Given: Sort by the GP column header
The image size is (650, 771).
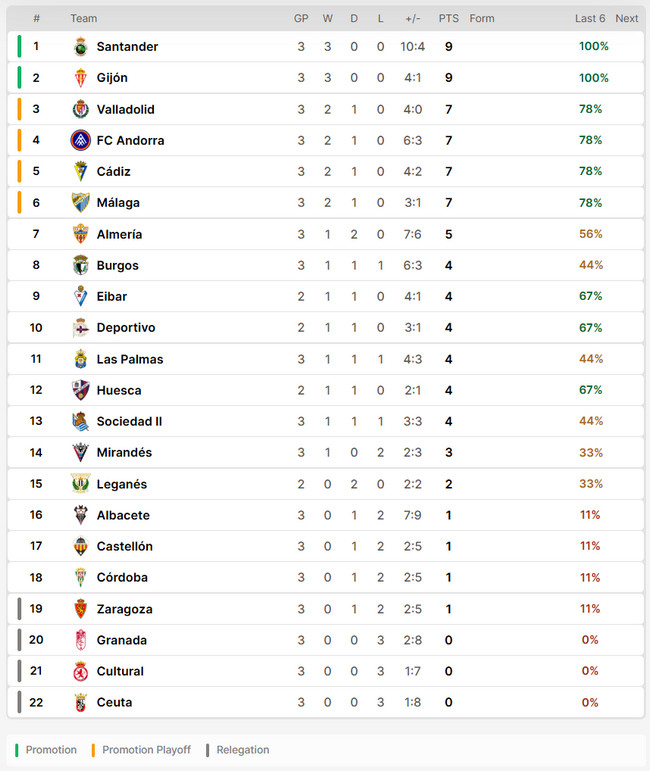Looking at the screenshot, I should 301,19.
